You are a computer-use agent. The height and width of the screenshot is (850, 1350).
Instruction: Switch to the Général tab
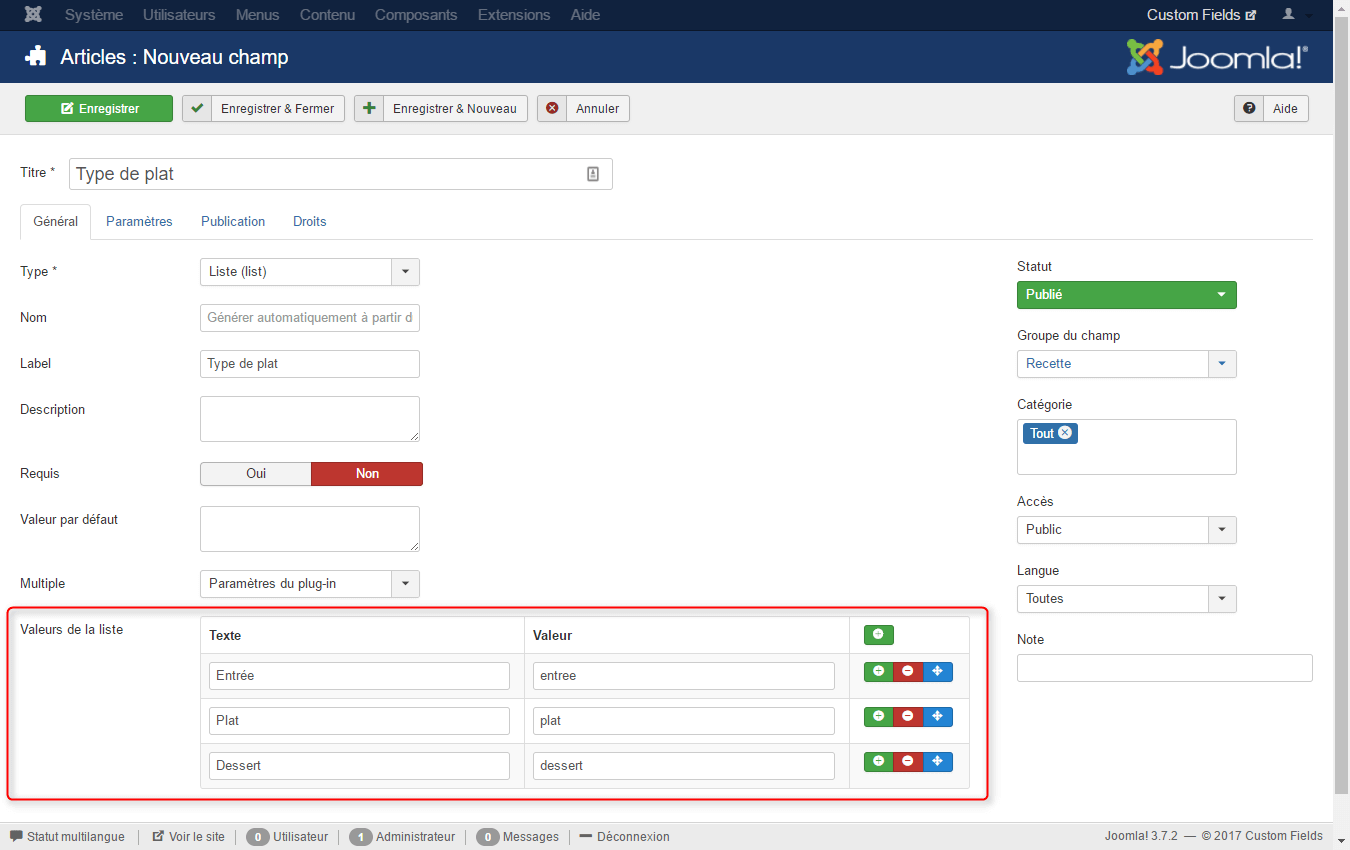(x=56, y=222)
